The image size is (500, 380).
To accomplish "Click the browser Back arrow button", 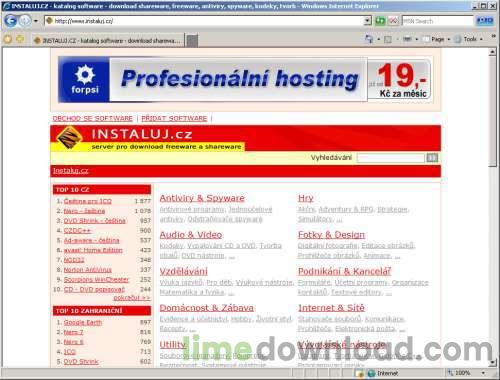I will 11,21.
